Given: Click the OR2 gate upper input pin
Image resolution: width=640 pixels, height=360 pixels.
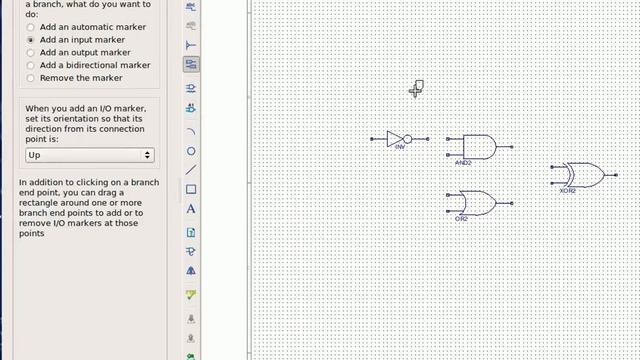Looking at the screenshot, I should click(448, 195).
